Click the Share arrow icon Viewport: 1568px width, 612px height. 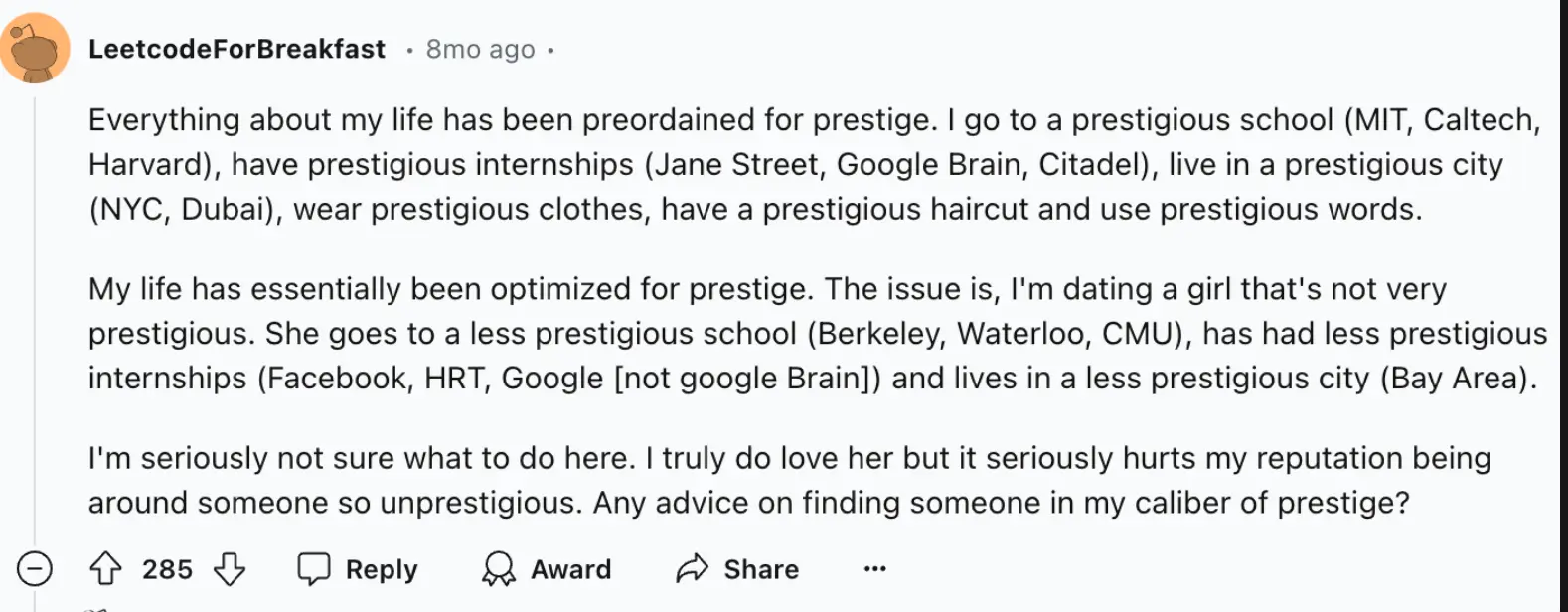tap(691, 569)
